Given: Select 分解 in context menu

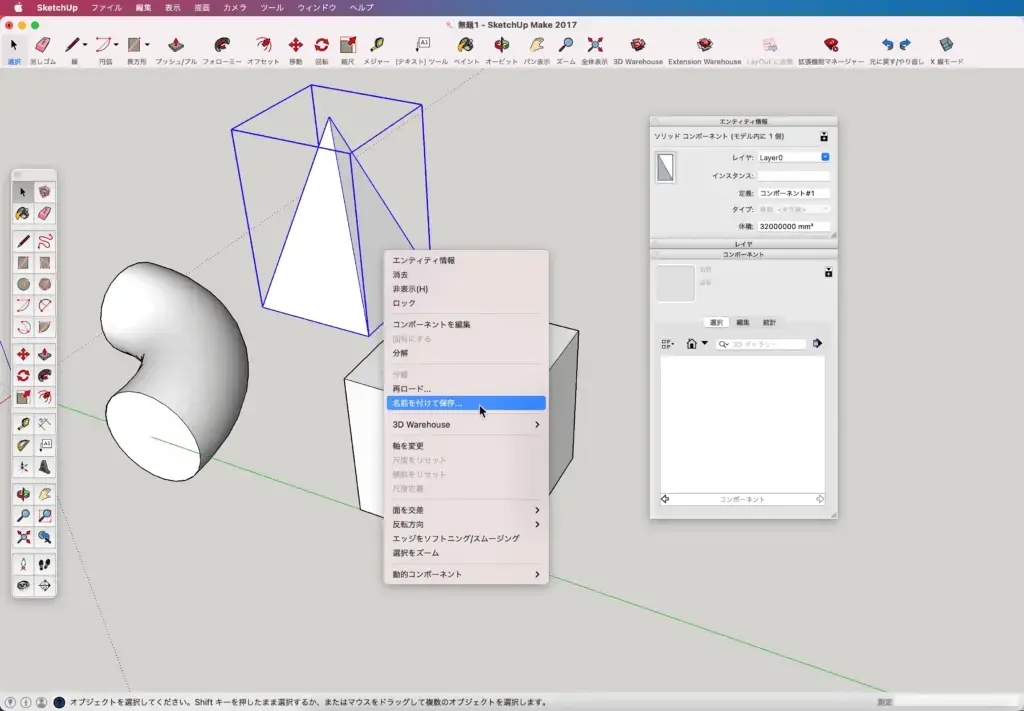Looking at the screenshot, I should pos(466,353).
